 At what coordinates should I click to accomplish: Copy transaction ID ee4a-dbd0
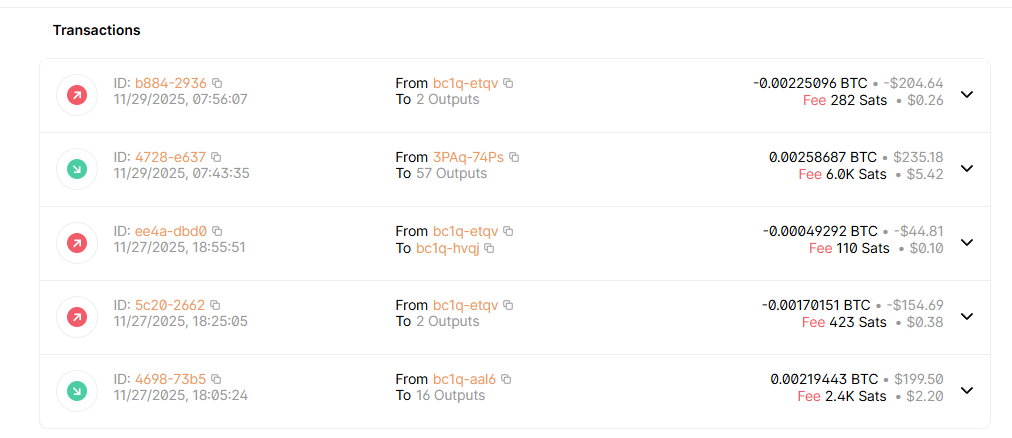click(x=217, y=231)
